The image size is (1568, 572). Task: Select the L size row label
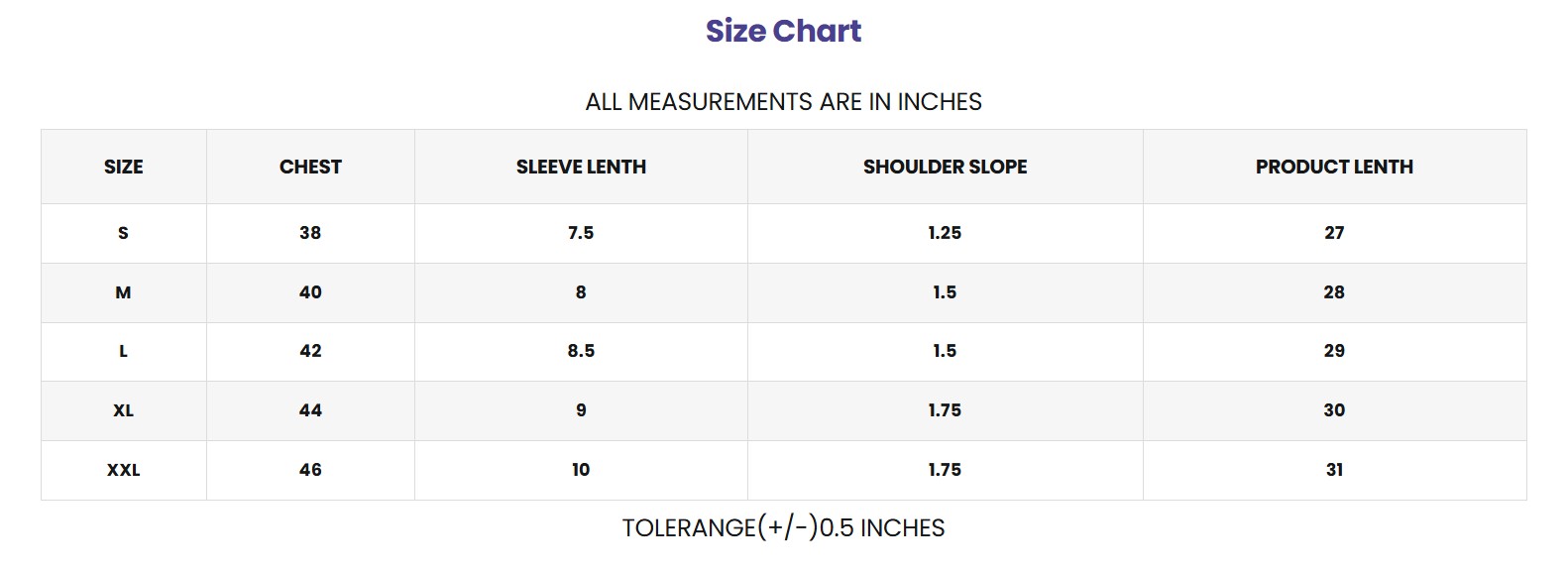123,351
